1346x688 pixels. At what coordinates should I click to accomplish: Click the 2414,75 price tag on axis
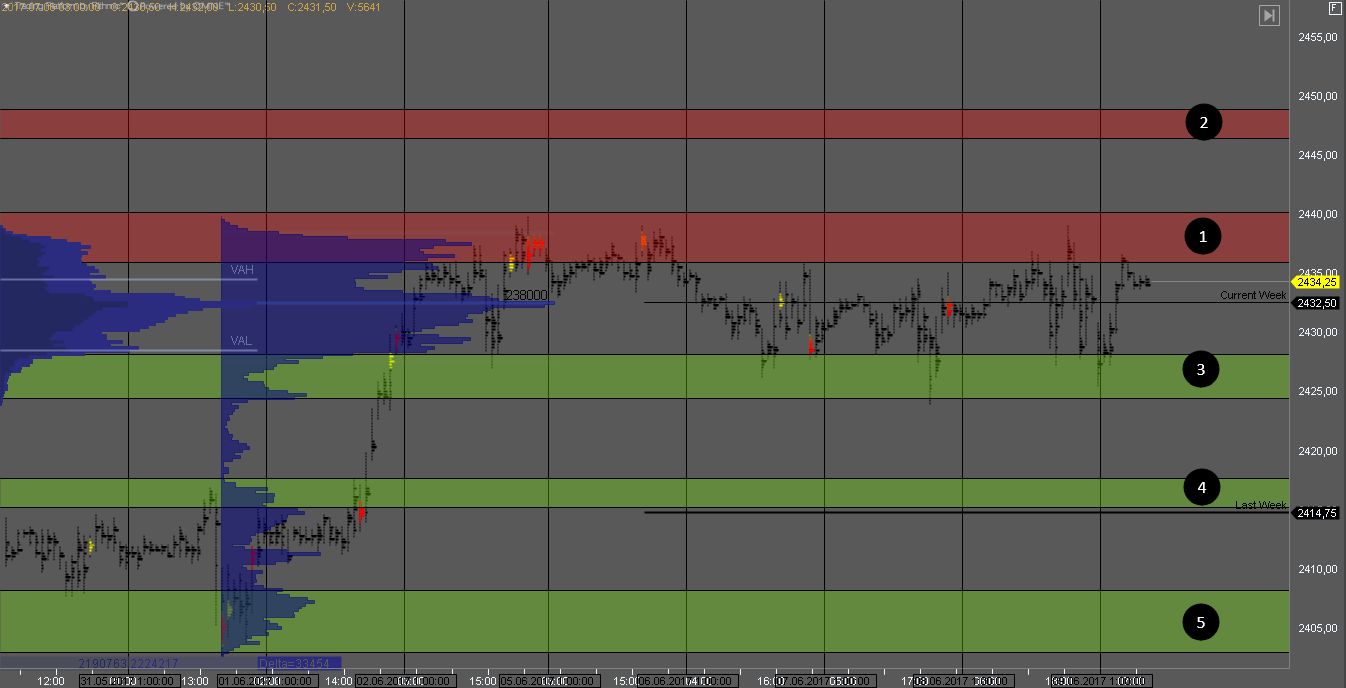(1317, 513)
